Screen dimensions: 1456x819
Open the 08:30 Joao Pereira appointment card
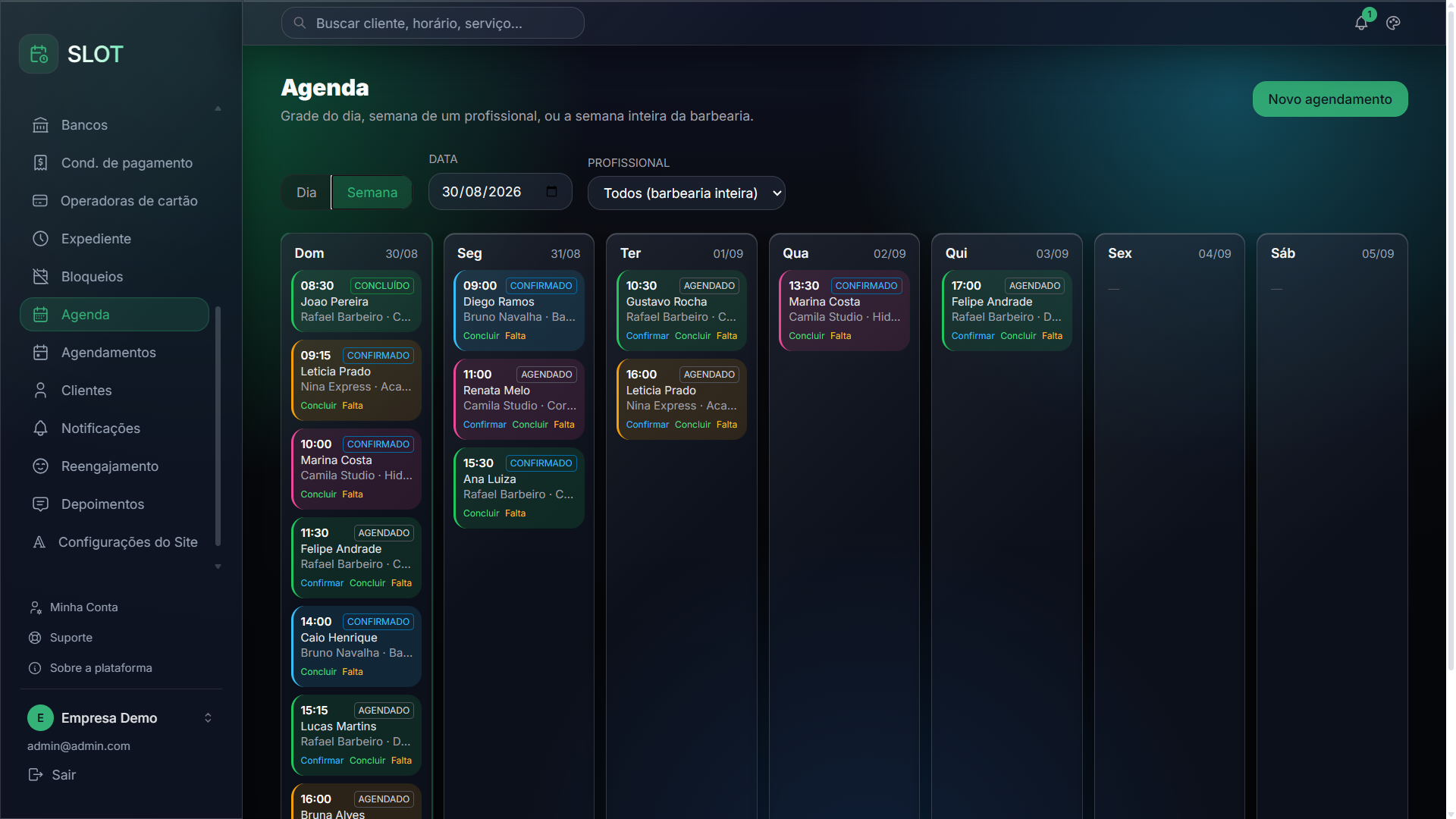click(356, 301)
